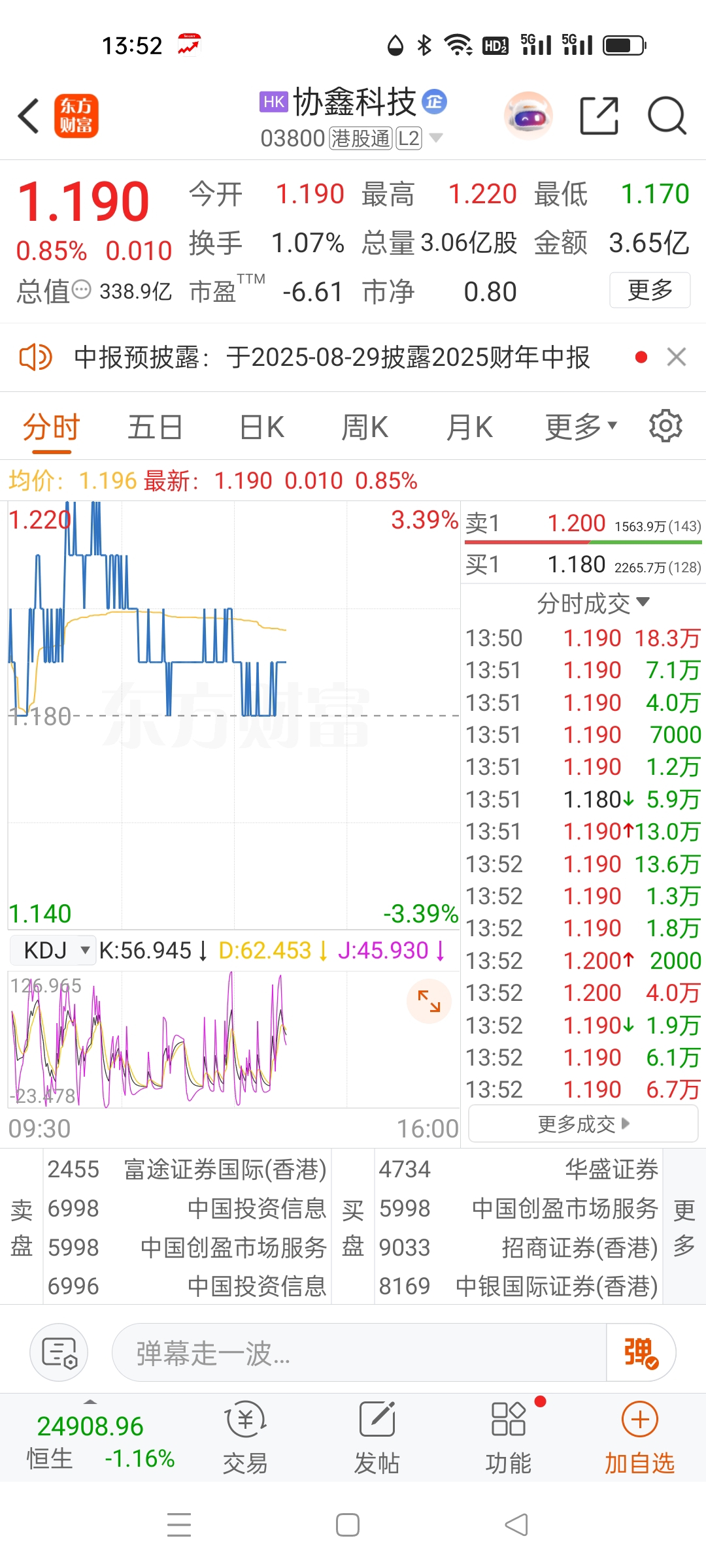Expand the 更多 chart period dropdown
The image size is (706, 1568).
(581, 427)
